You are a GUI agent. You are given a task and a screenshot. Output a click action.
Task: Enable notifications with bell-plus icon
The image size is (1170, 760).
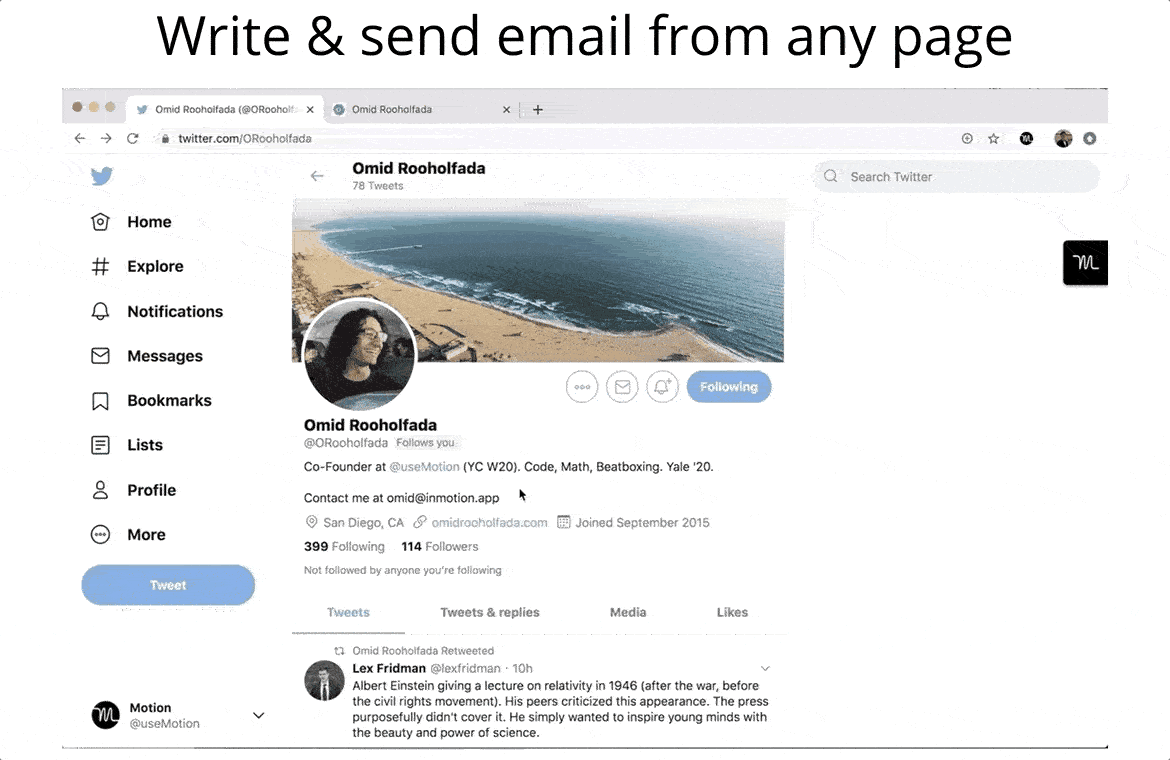(x=662, y=387)
